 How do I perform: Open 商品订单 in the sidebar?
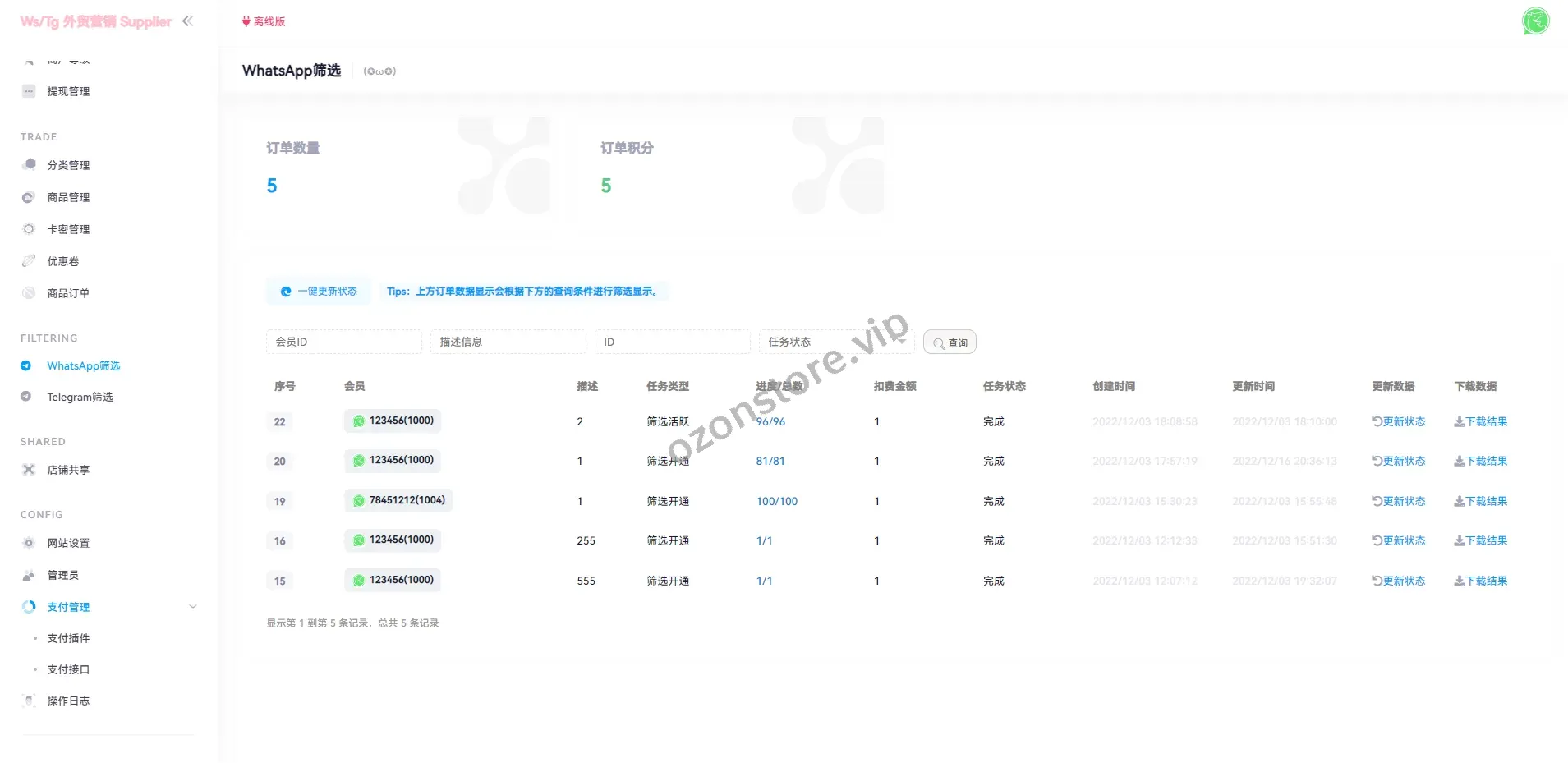click(x=68, y=293)
